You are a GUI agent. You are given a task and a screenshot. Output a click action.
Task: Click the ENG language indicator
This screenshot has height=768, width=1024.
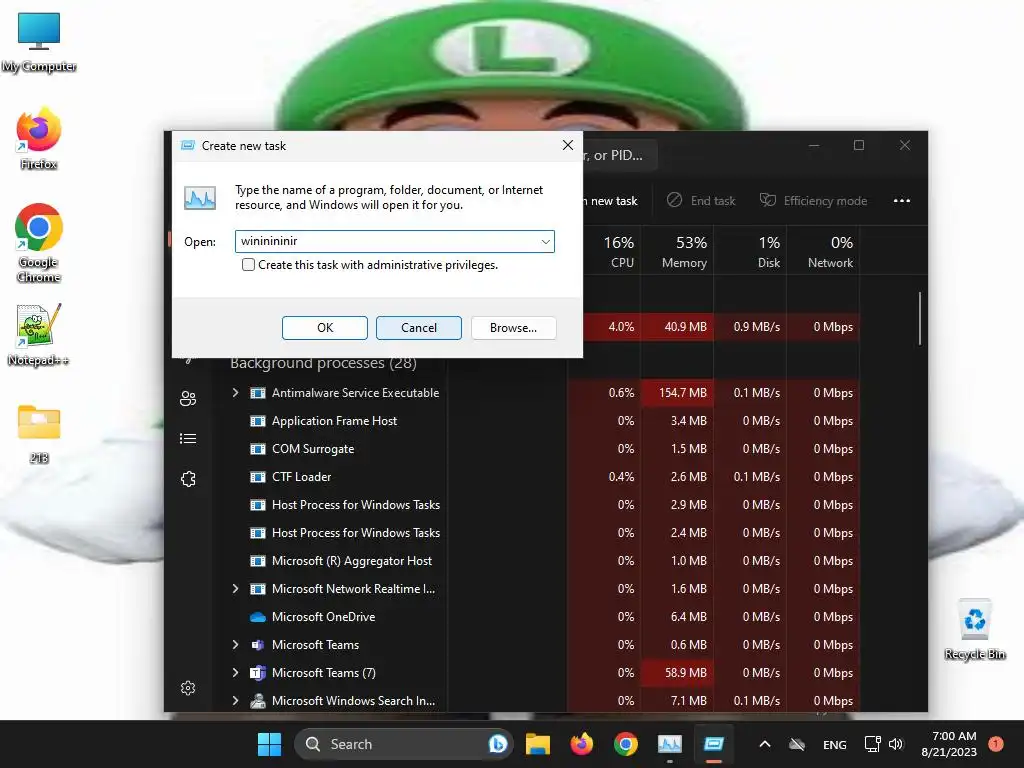(x=834, y=744)
